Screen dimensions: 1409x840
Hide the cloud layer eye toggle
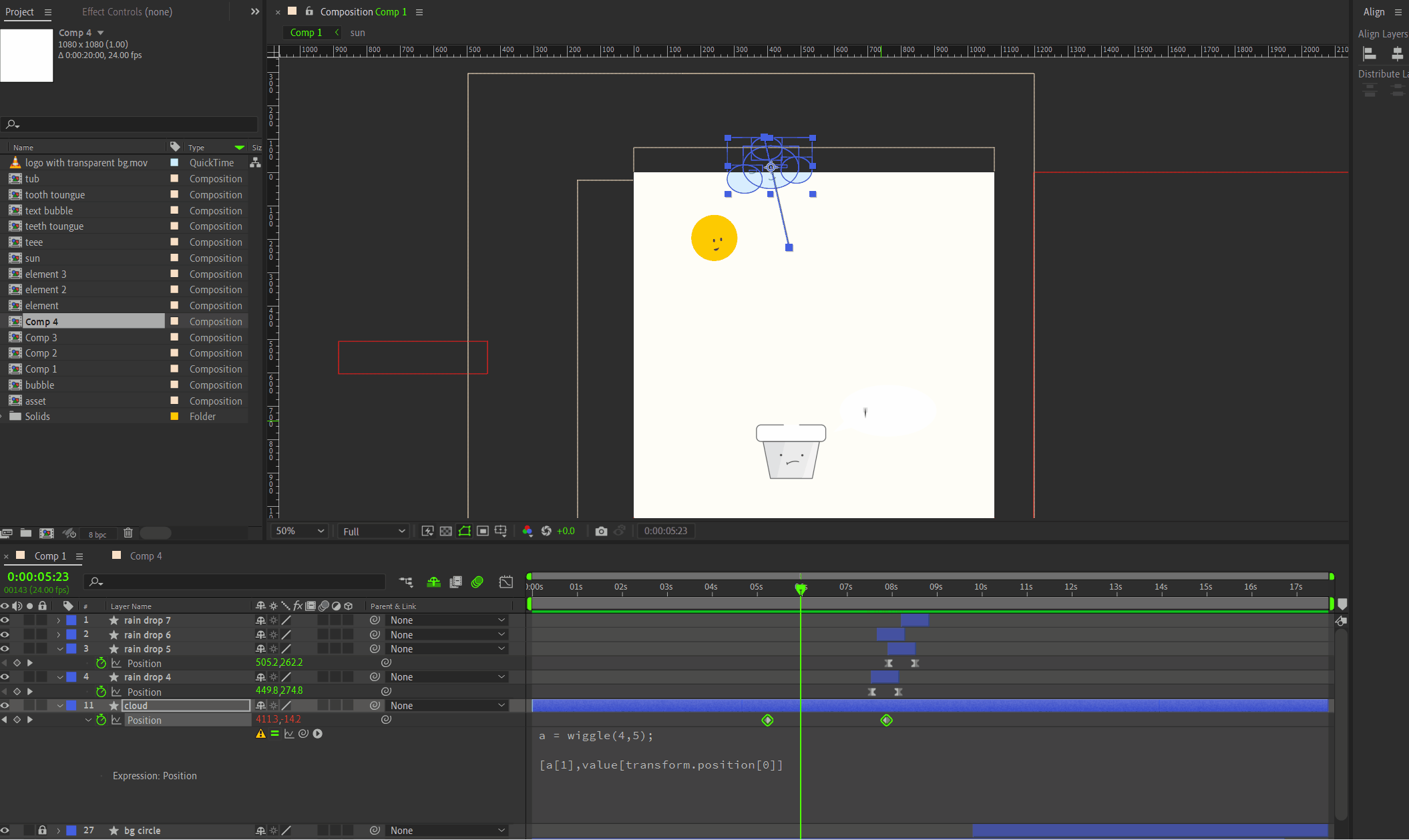click(x=5, y=706)
